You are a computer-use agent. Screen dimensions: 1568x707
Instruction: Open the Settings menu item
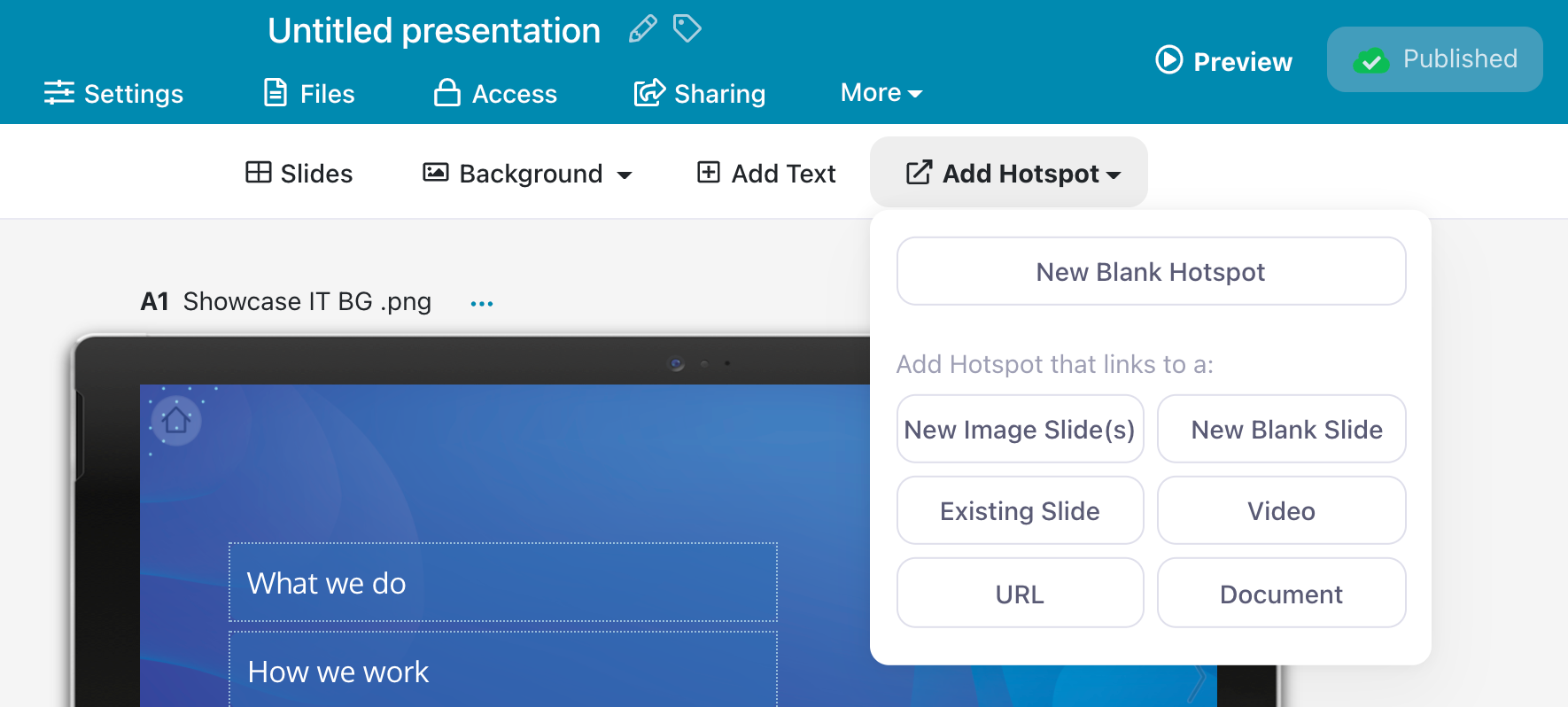coord(113,93)
